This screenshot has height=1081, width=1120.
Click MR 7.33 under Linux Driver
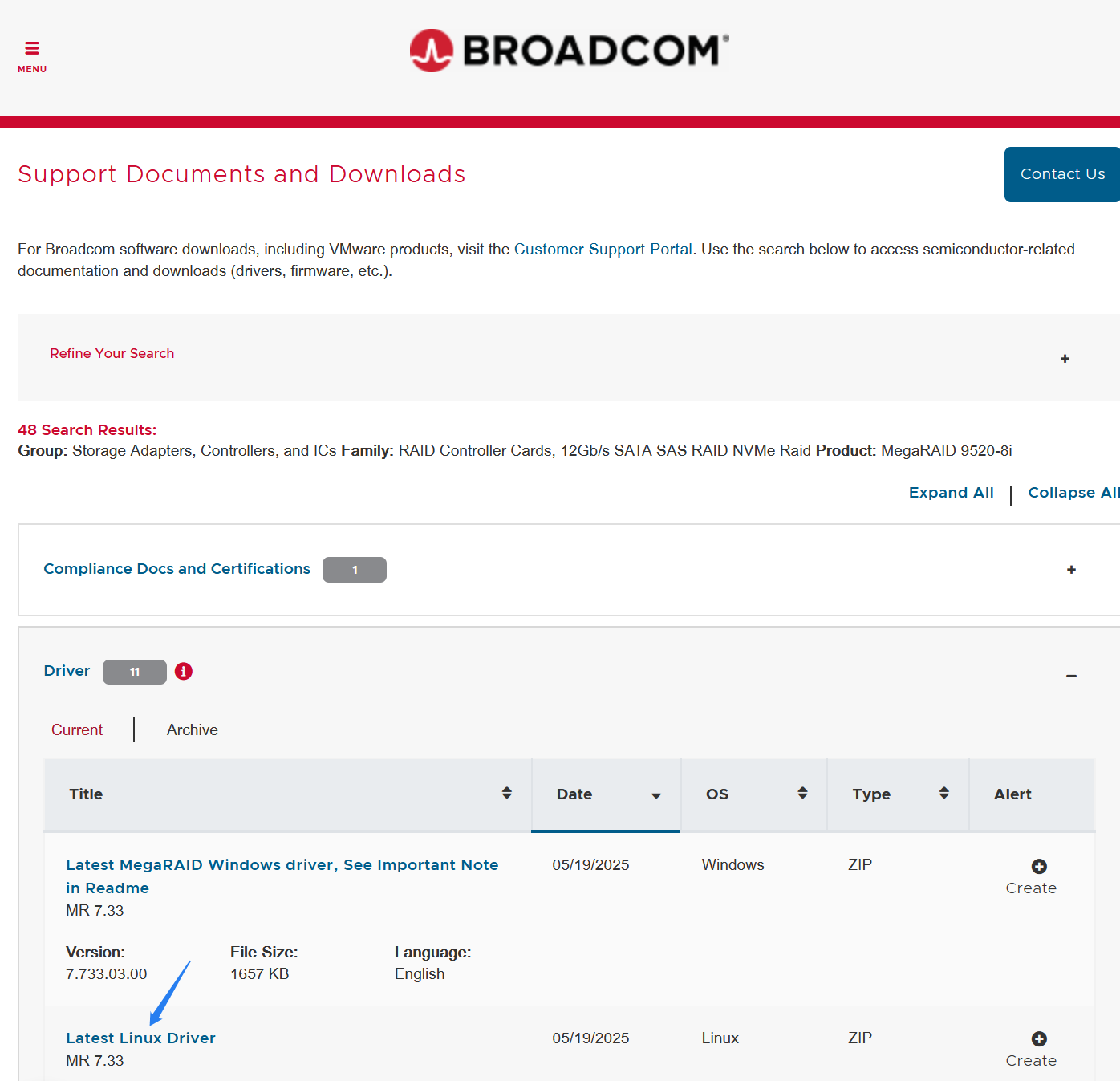95,1061
